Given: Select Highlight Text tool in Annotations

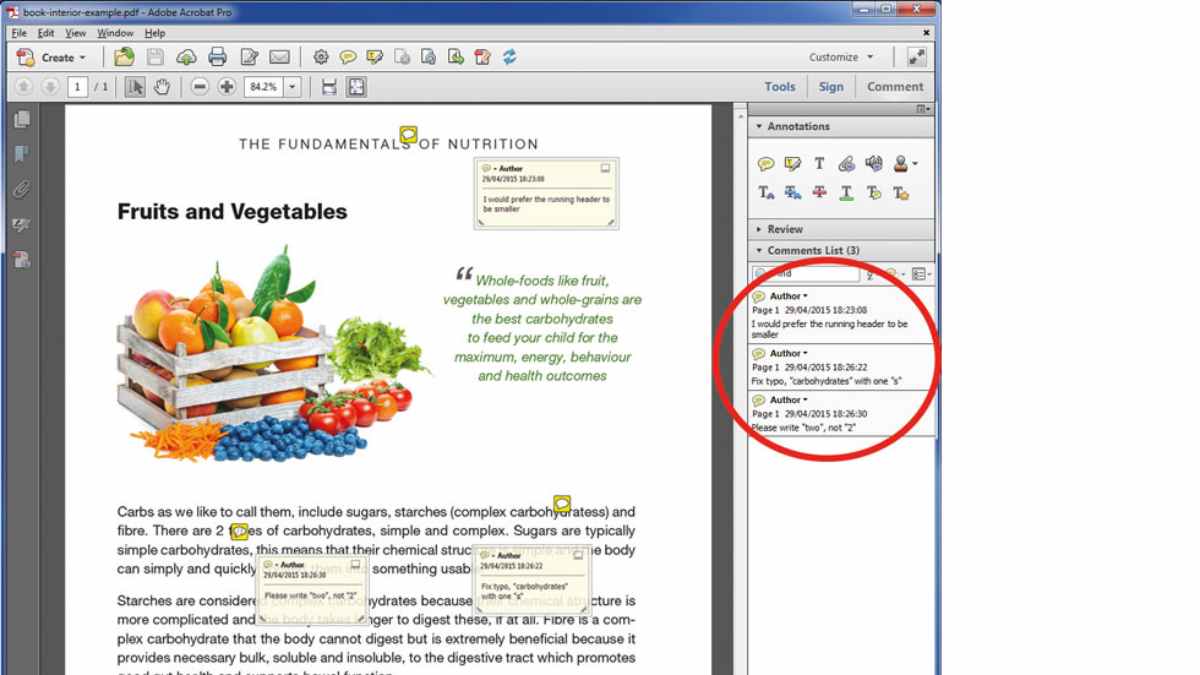Looking at the screenshot, I should (x=793, y=164).
